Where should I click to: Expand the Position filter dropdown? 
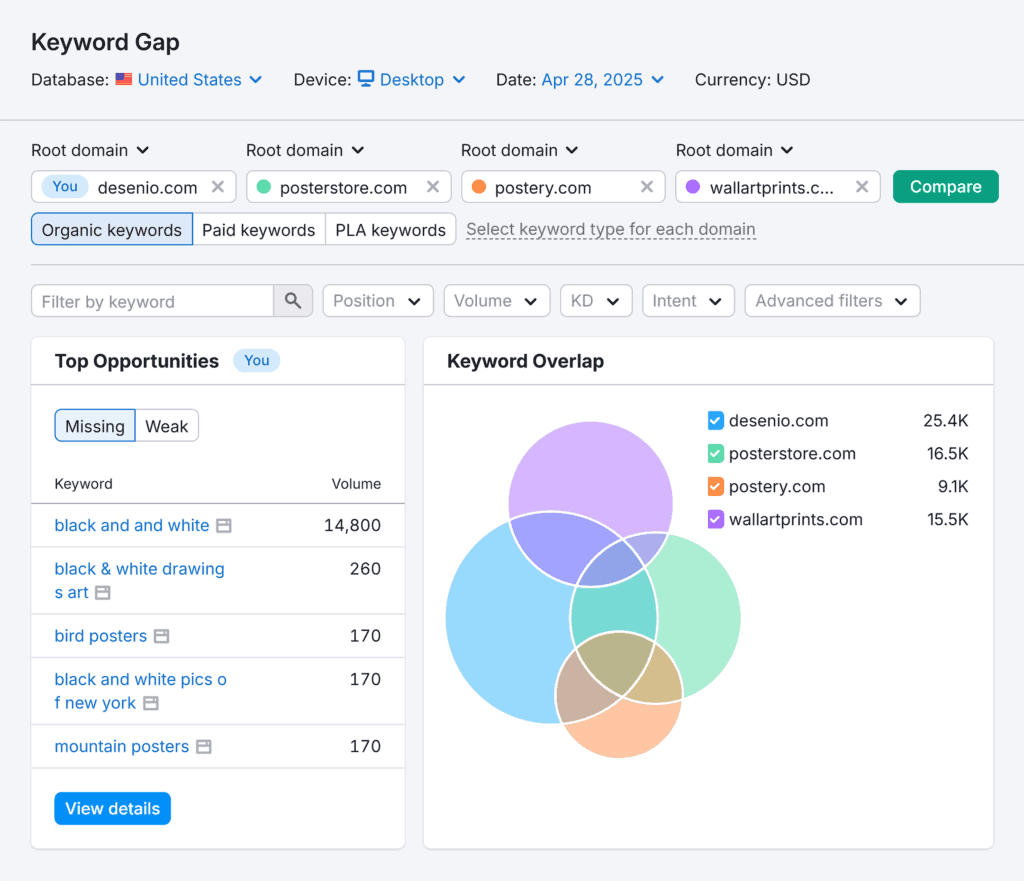click(x=377, y=301)
